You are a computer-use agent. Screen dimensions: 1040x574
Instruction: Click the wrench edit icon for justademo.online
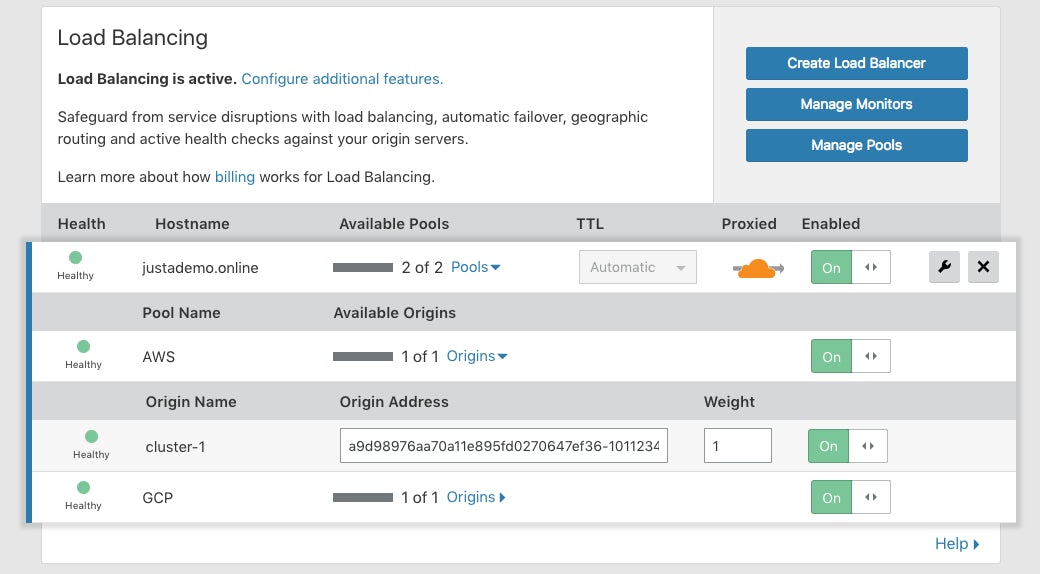(944, 267)
